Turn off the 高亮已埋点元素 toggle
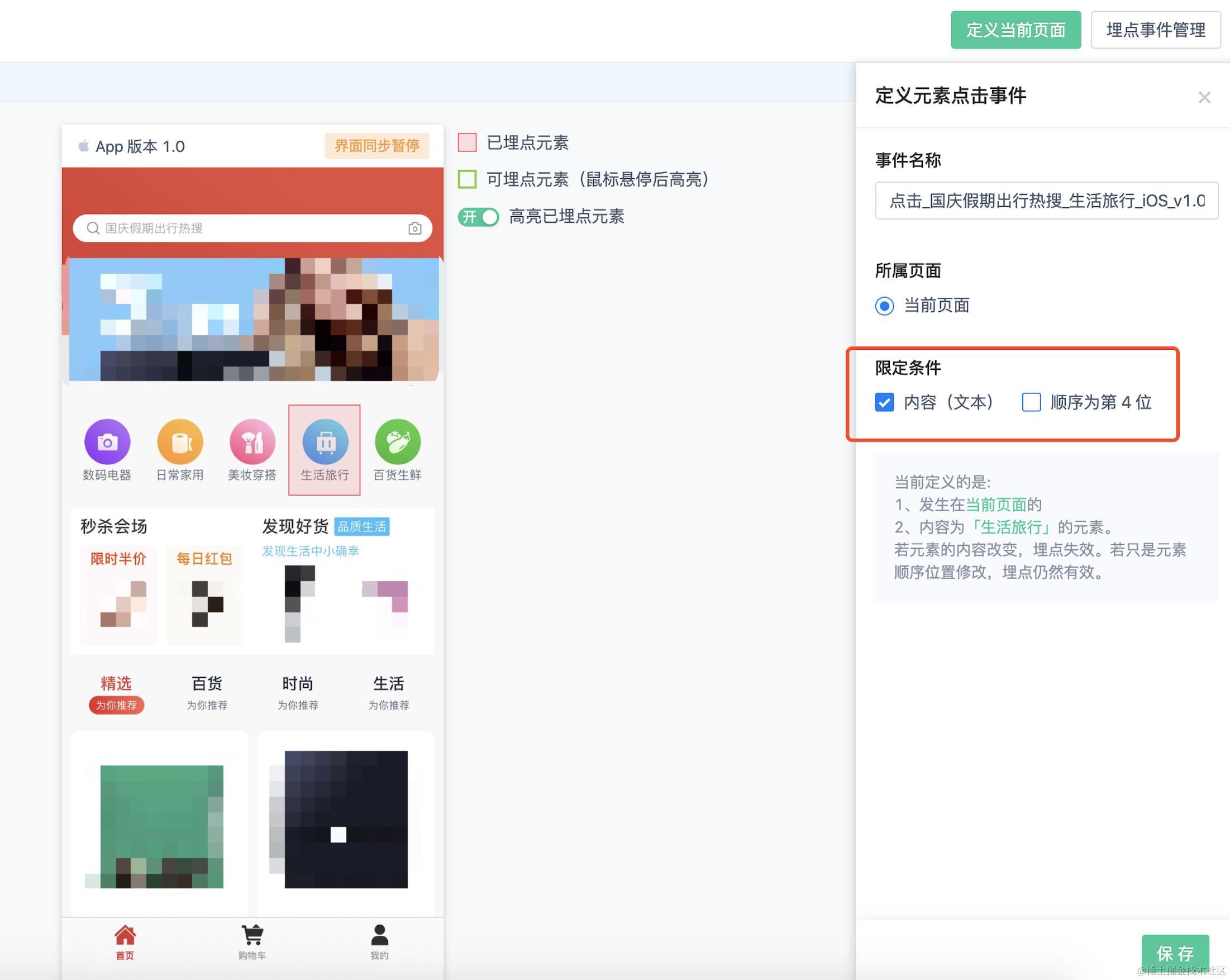 click(478, 217)
